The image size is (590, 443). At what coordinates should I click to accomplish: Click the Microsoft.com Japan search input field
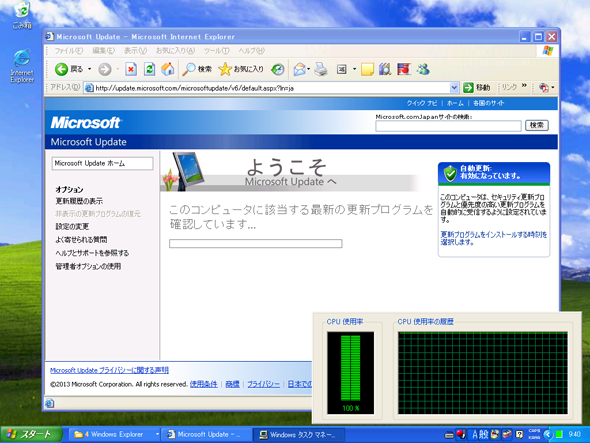pos(448,126)
